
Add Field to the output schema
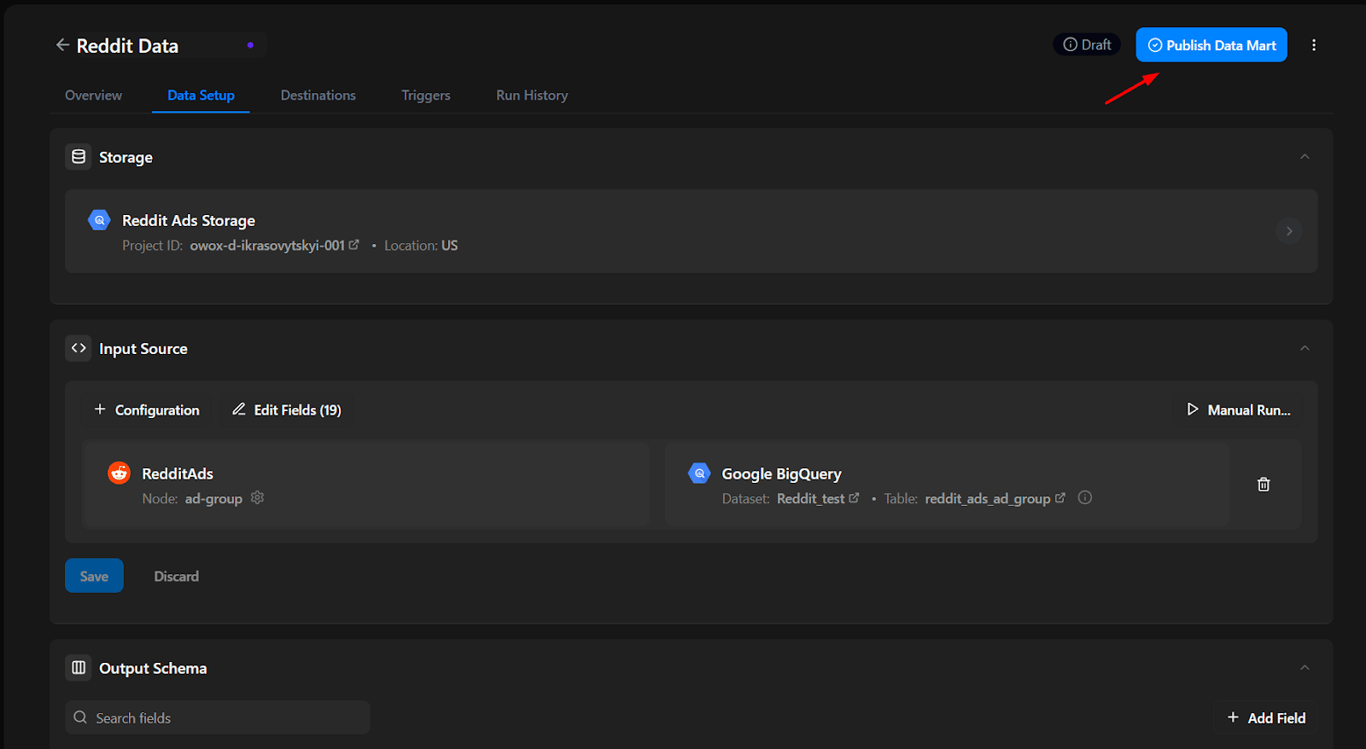click(x=1266, y=718)
